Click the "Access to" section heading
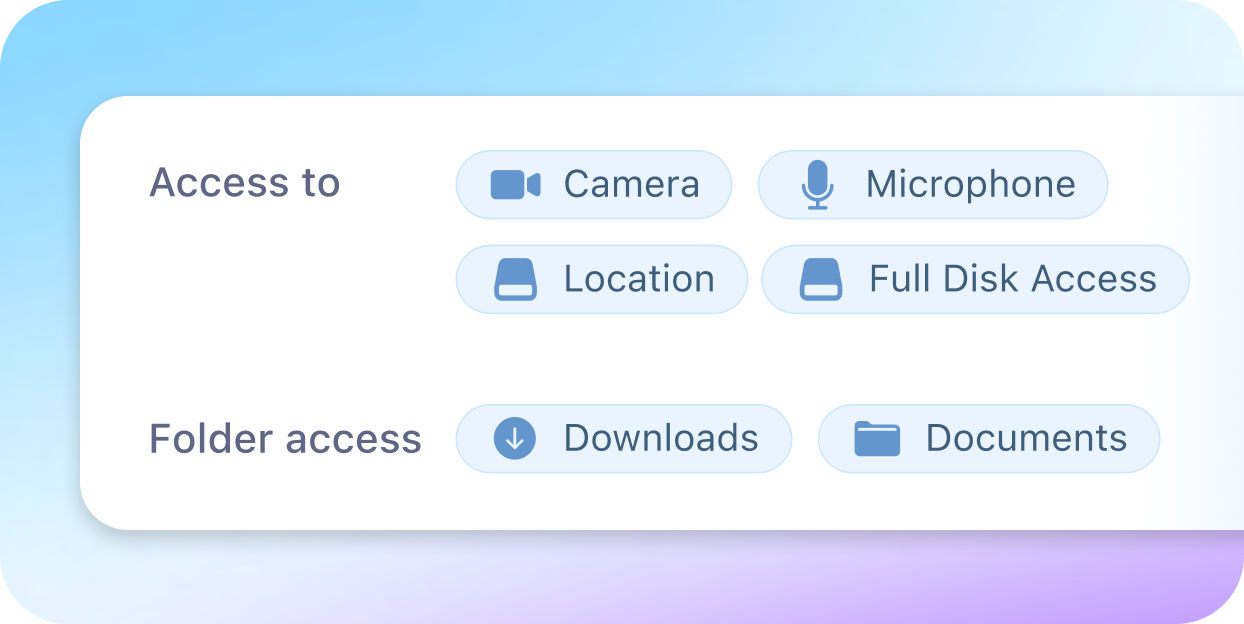Viewport: 1244px width, 624px height. 245,183
